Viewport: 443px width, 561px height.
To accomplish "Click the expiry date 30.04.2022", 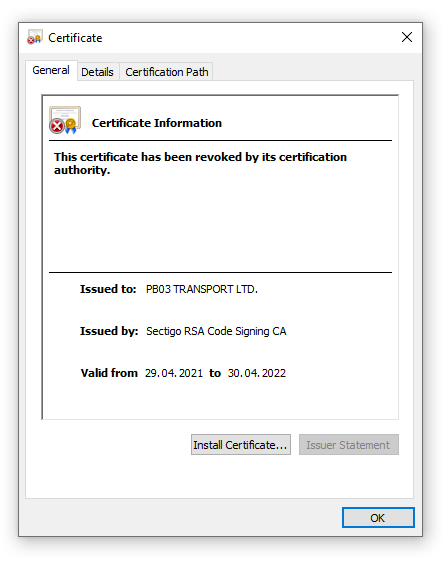I will pyautogui.click(x=257, y=373).
